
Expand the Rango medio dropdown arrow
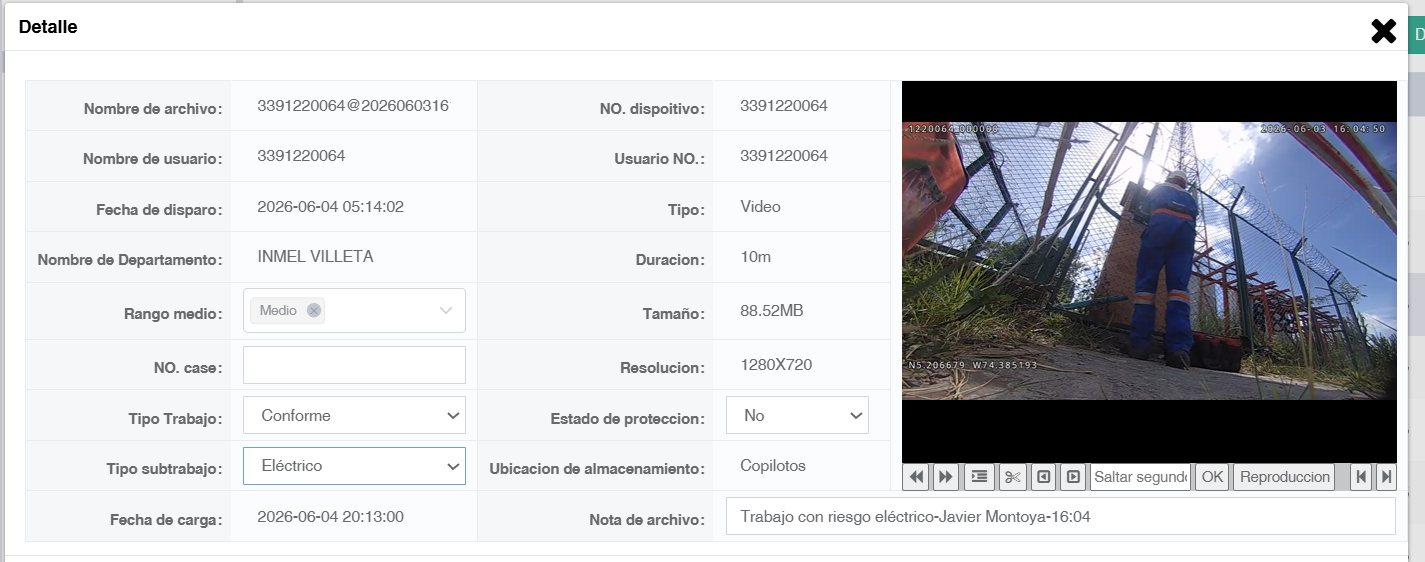tap(446, 311)
